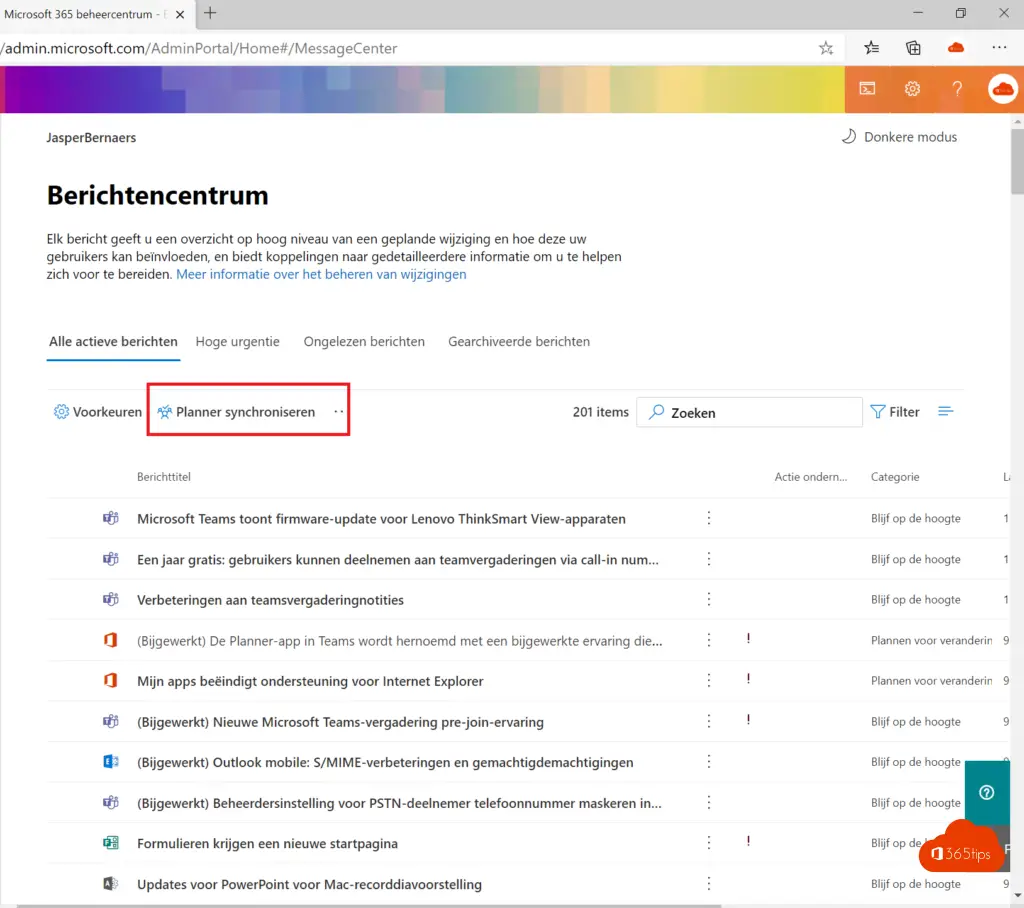Open the link Meer informatie over het beheren van wijzigingen
Screen dimensions: 1024x908
tap(321, 274)
